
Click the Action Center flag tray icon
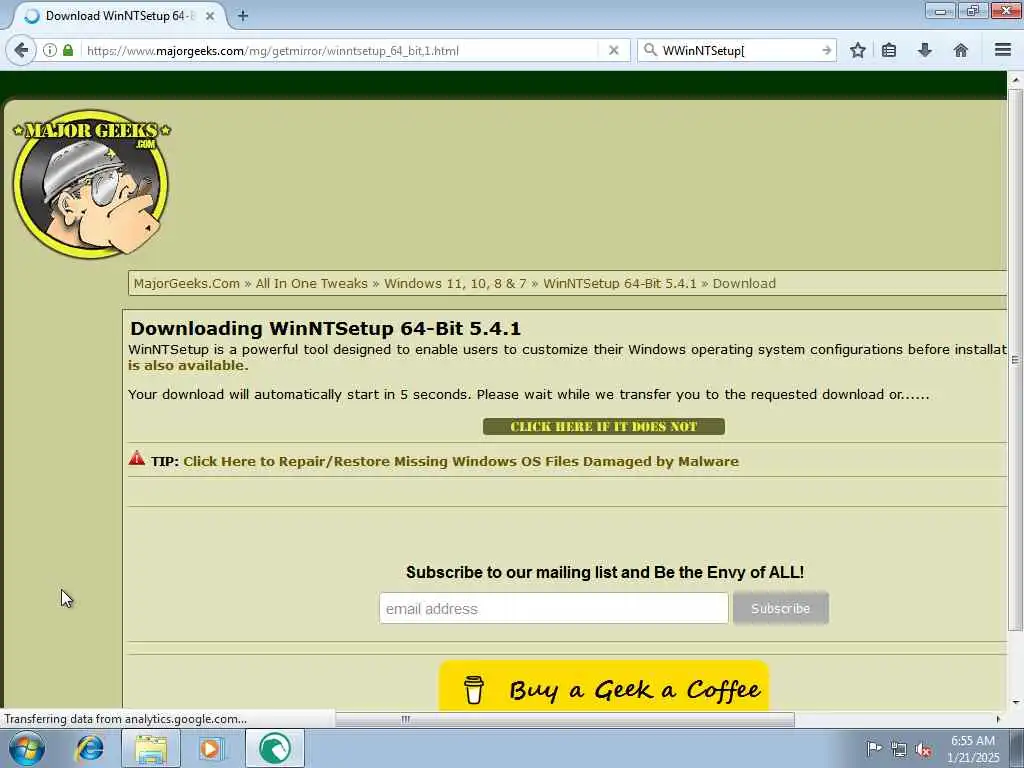tap(874, 748)
